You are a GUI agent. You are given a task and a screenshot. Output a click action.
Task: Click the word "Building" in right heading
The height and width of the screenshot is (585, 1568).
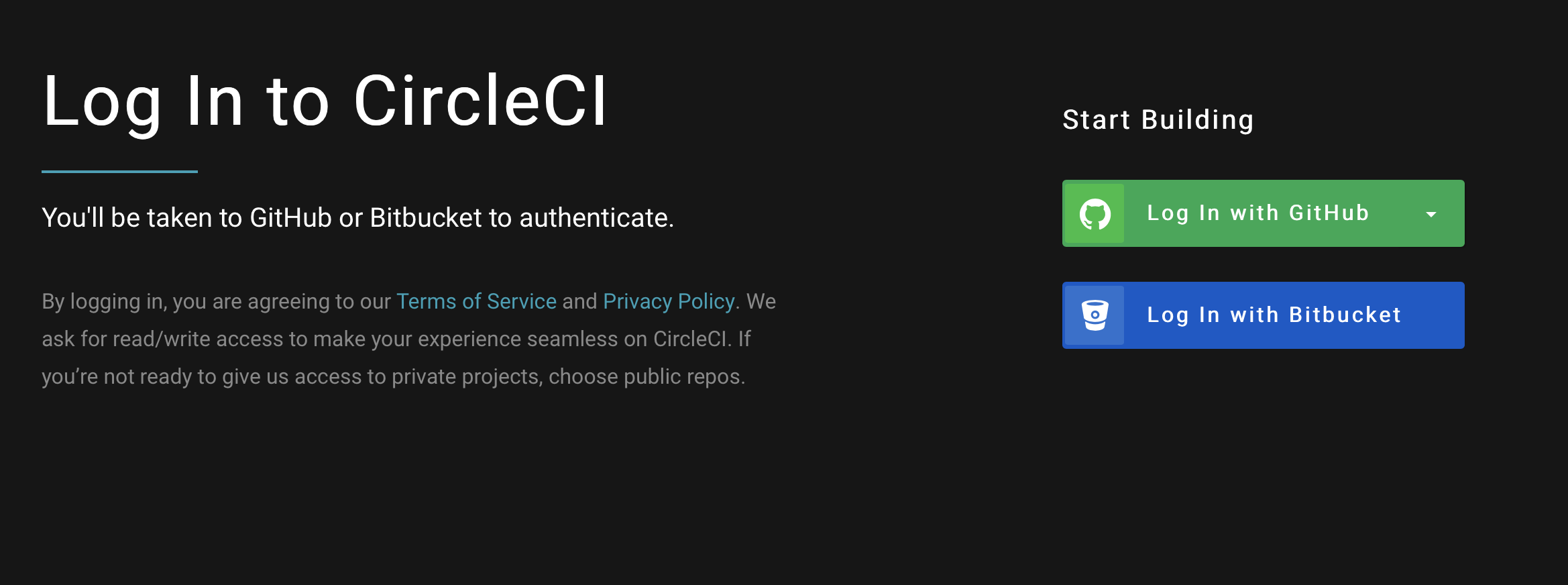1197,120
